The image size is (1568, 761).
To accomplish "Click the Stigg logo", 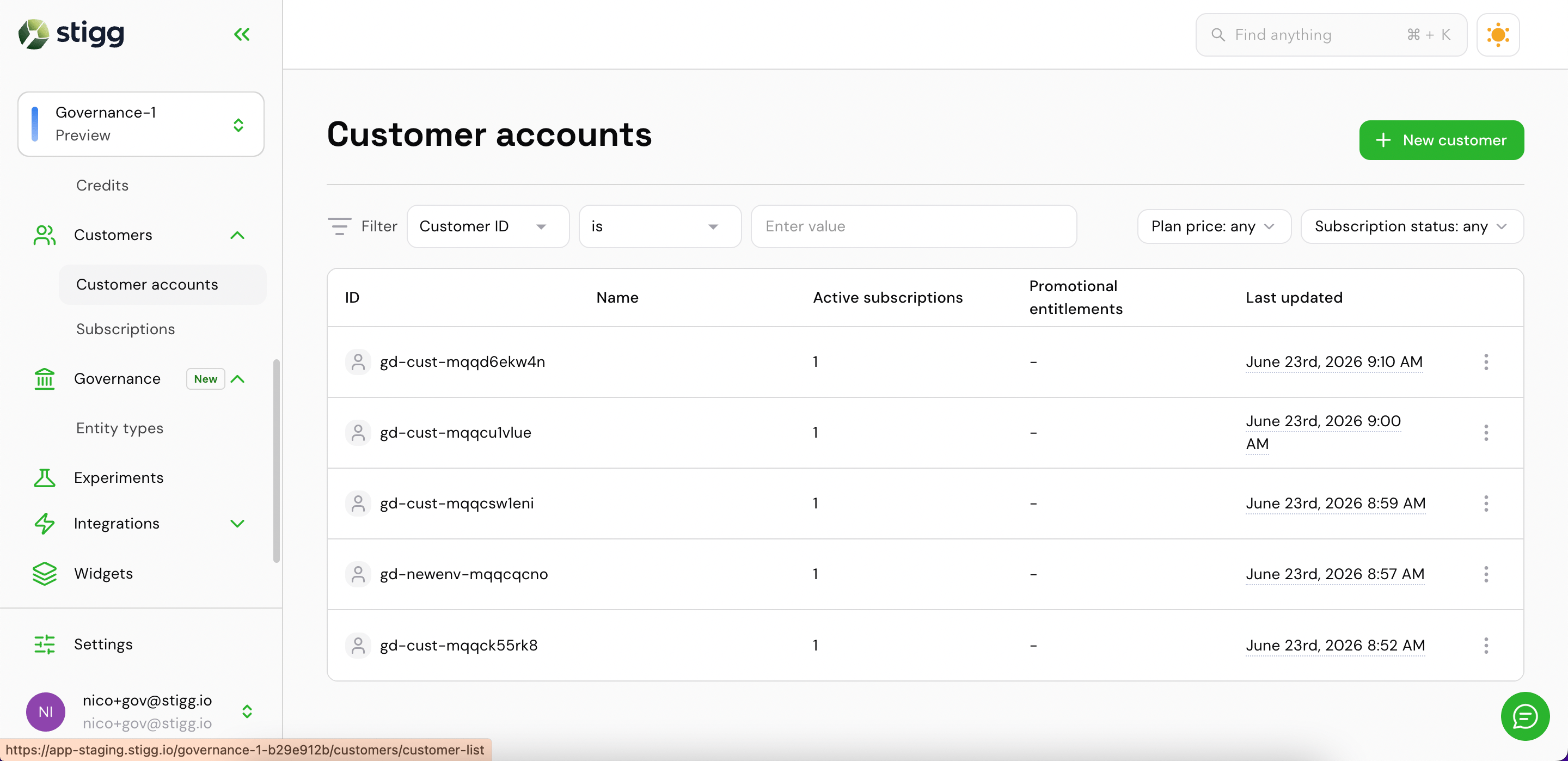I will coord(71,34).
